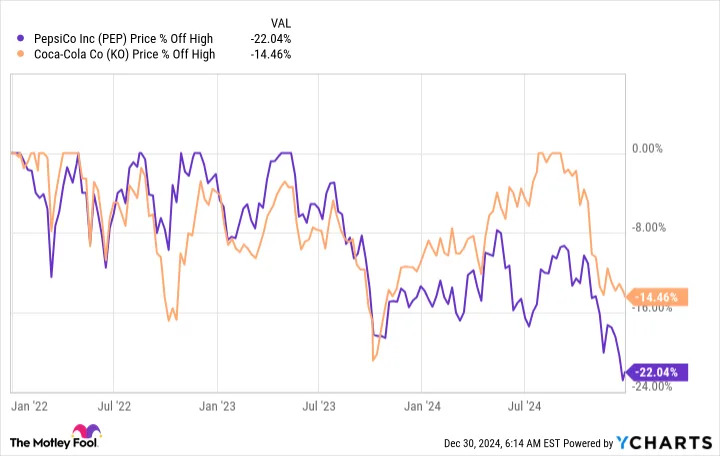This screenshot has height=456, width=720.
Task: Click the -14.46% legend value
Action: (271, 55)
